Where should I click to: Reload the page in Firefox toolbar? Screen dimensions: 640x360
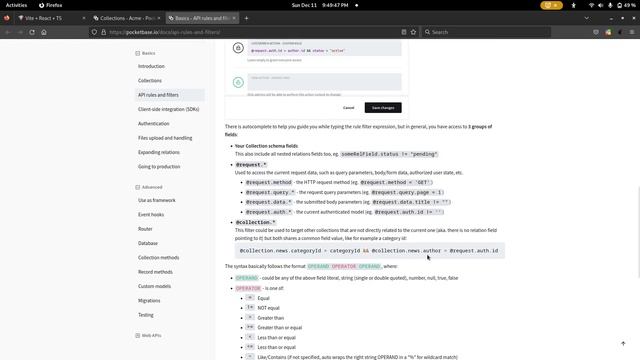[x=32, y=32]
